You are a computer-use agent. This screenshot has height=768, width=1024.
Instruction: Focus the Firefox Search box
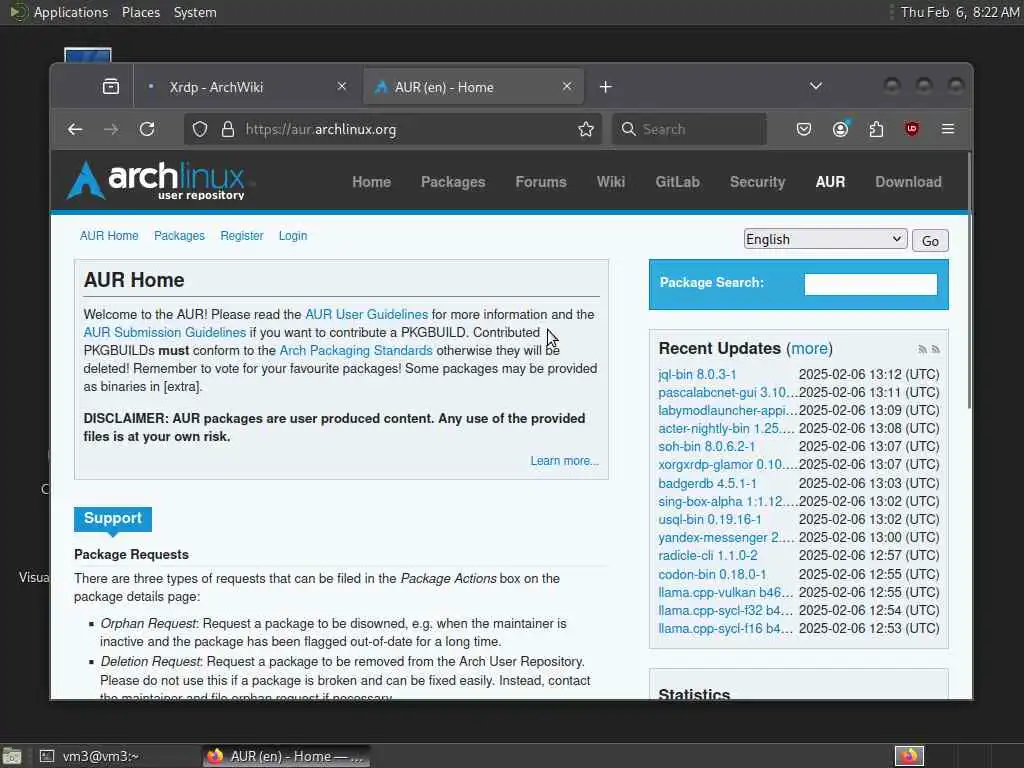(x=689, y=129)
